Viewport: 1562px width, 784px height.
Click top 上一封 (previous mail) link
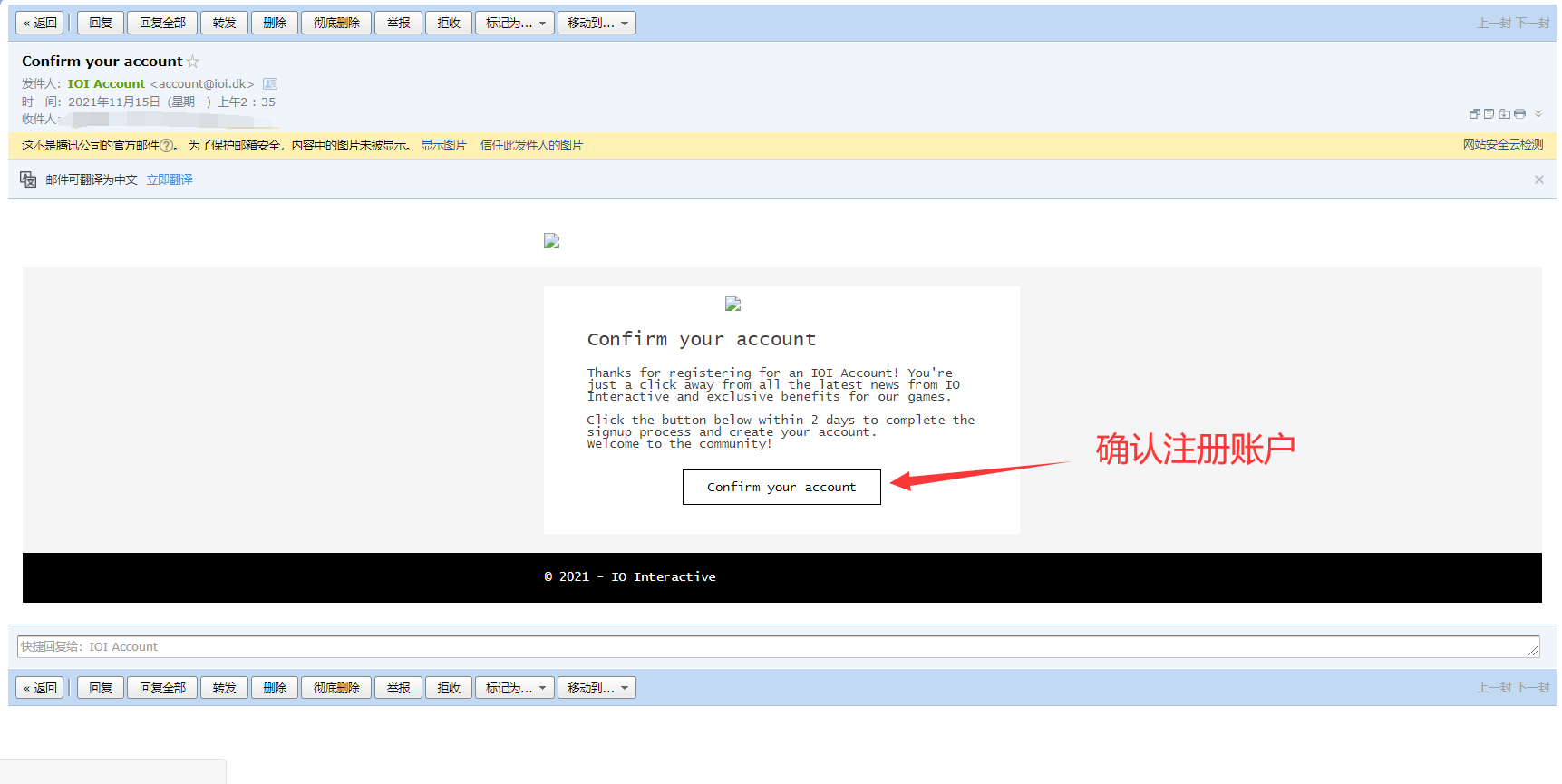tap(1494, 23)
